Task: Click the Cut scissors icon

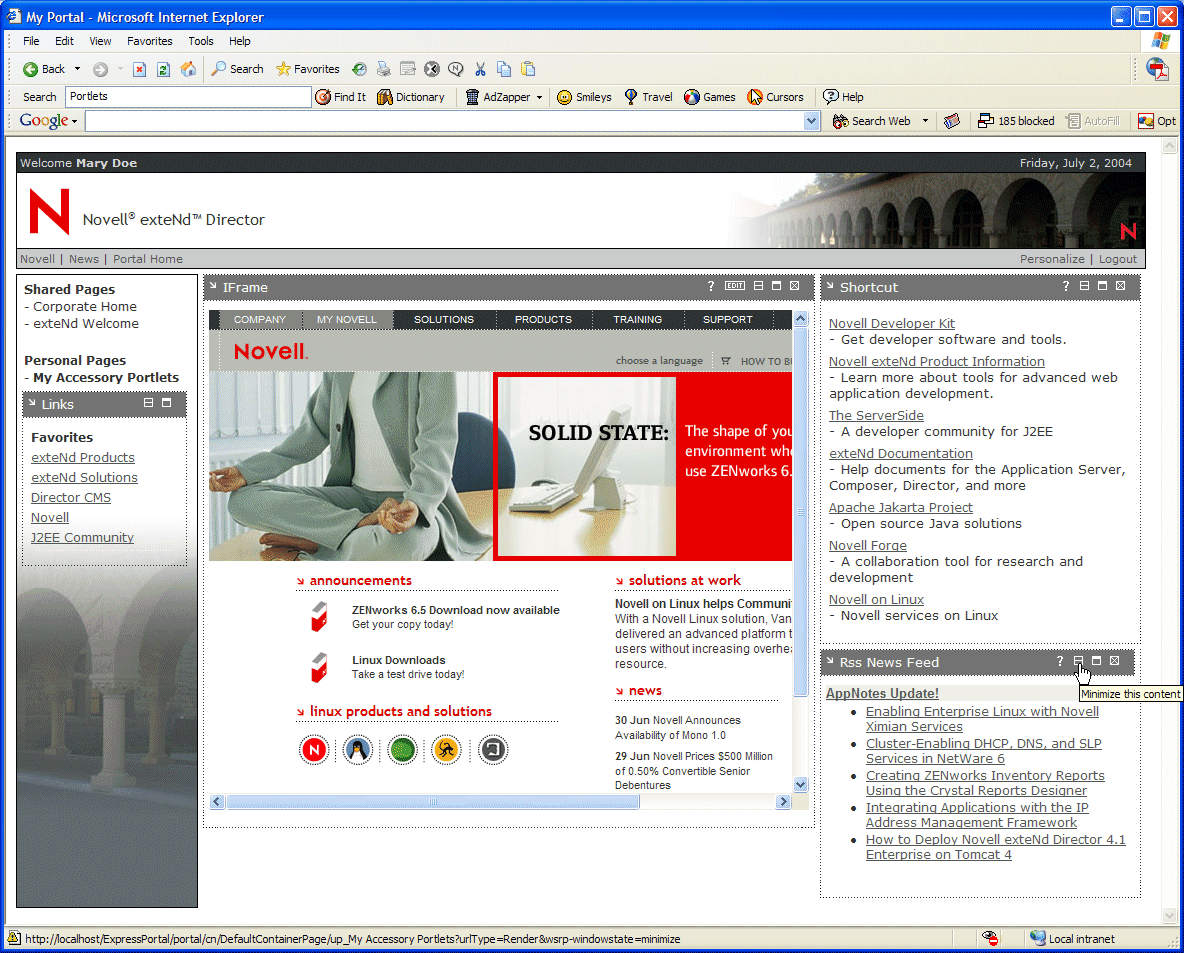Action: coord(480,69)
